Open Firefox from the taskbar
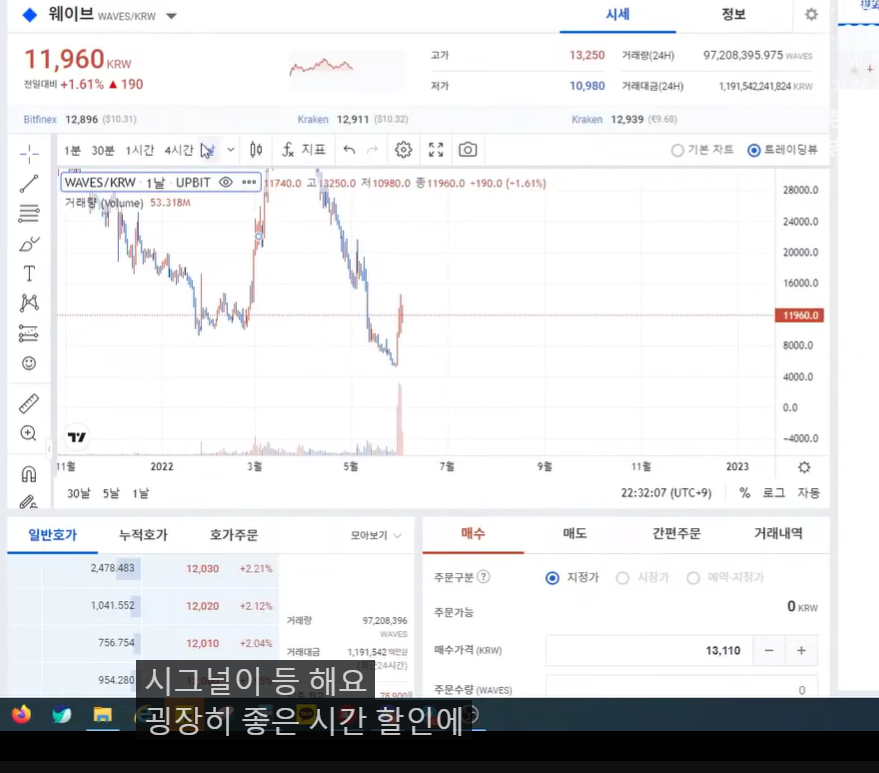879x773 pixels. 21,715
